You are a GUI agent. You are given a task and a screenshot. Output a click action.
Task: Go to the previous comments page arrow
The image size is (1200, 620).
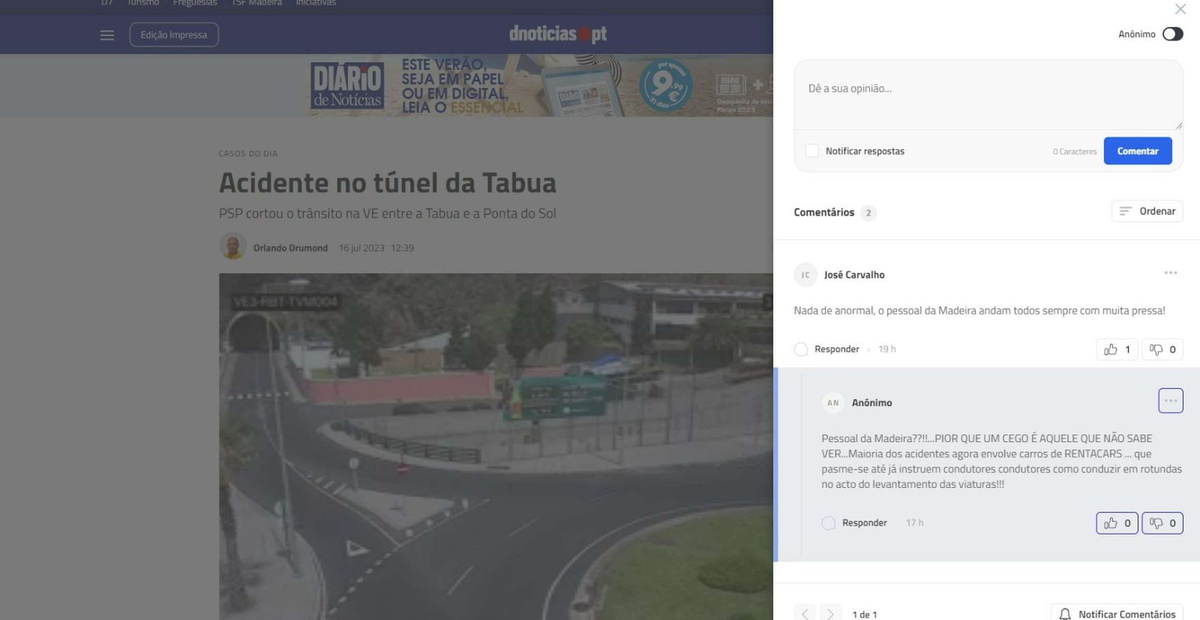click(805, 613)
